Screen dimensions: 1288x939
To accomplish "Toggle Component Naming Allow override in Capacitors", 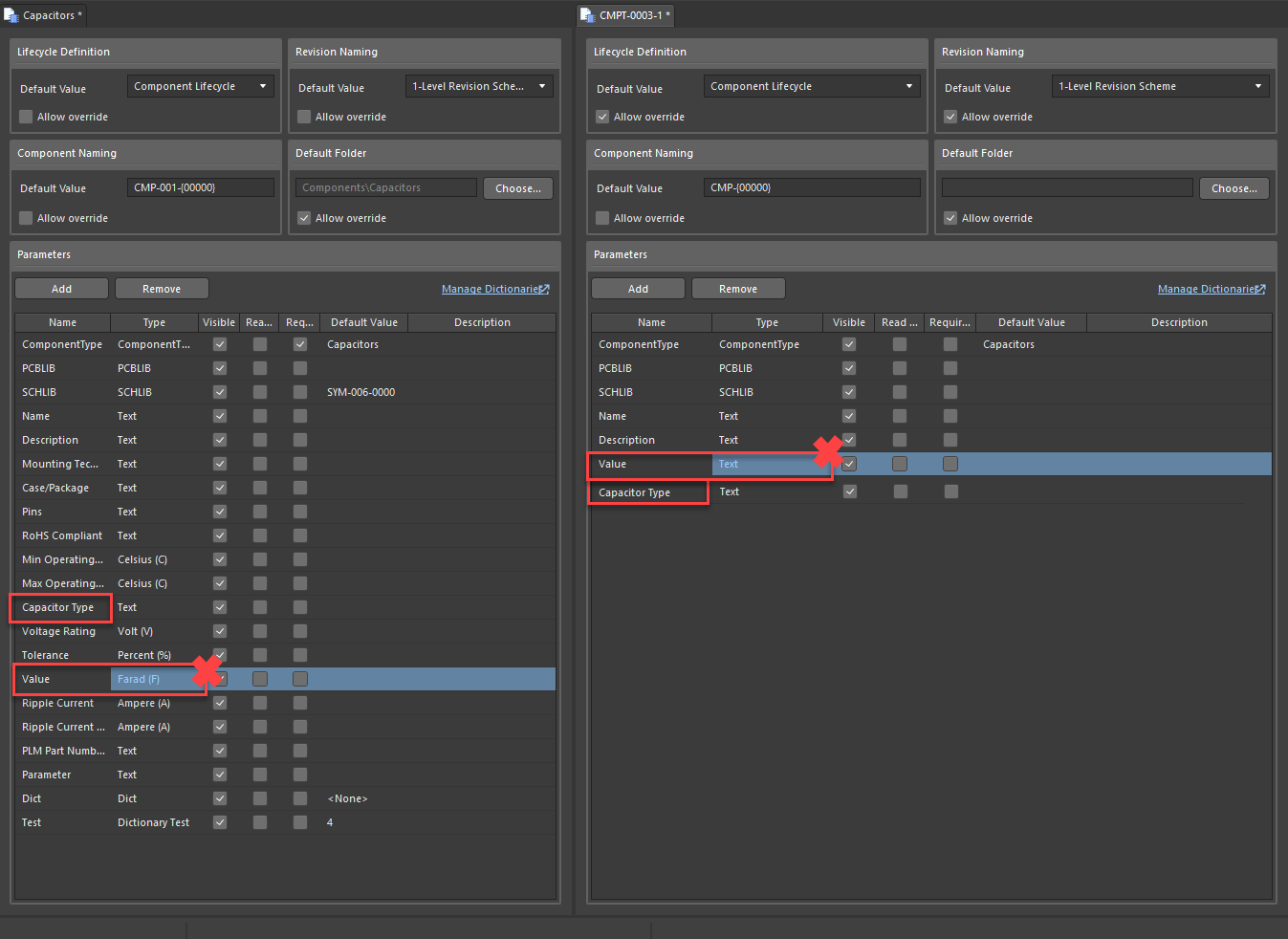I will pyautogui.click(x=26, y=218).
